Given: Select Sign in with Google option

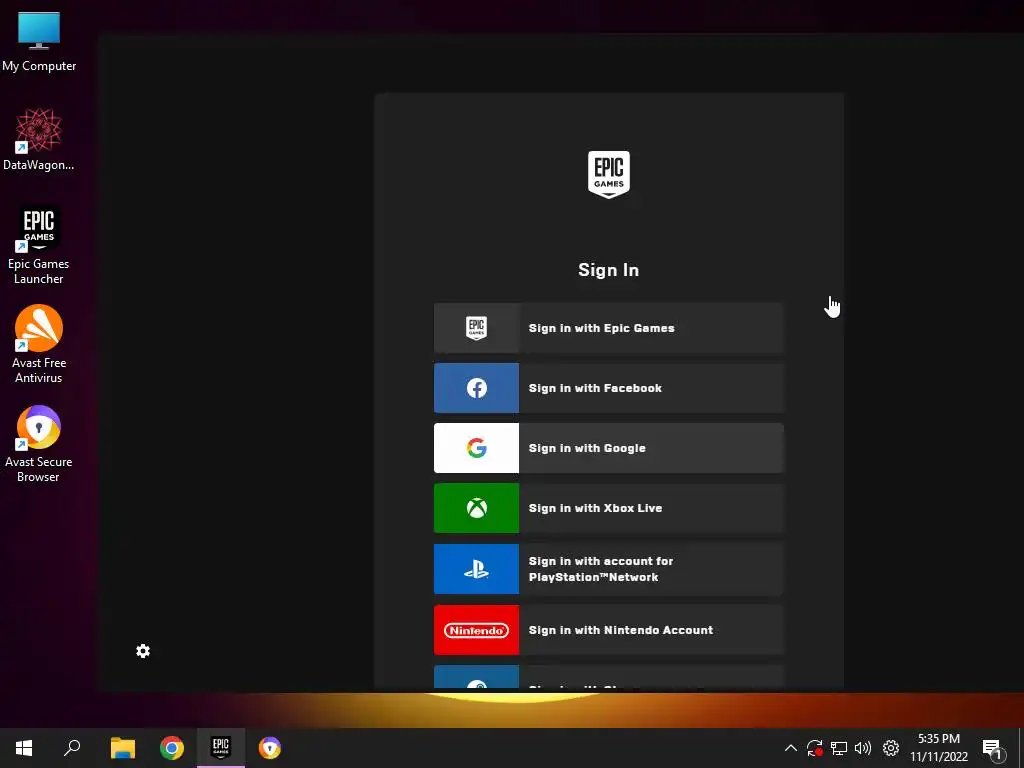Looking at the screenshot, I should tap(609, 448).
